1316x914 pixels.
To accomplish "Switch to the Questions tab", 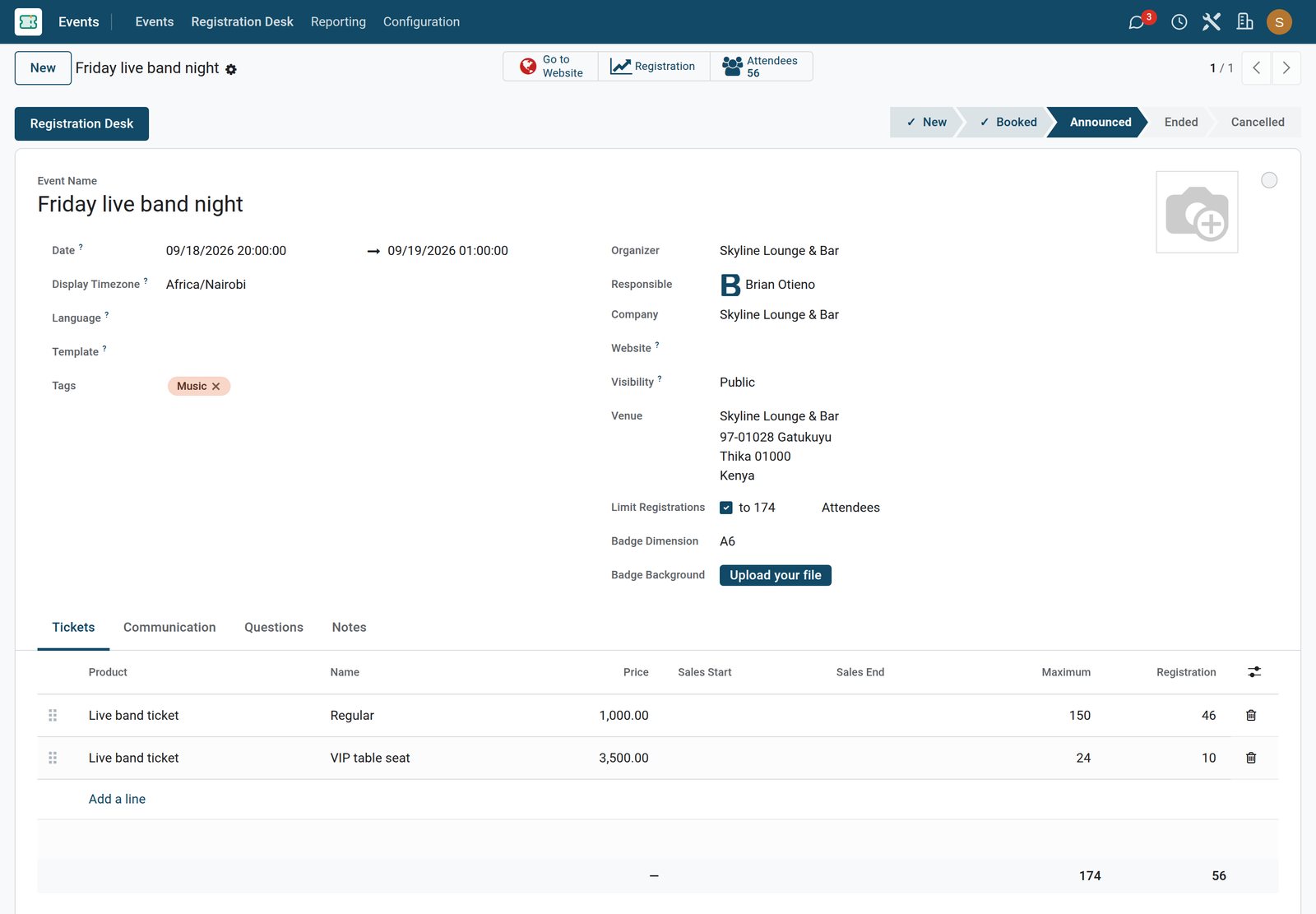I will coord(274,628).
